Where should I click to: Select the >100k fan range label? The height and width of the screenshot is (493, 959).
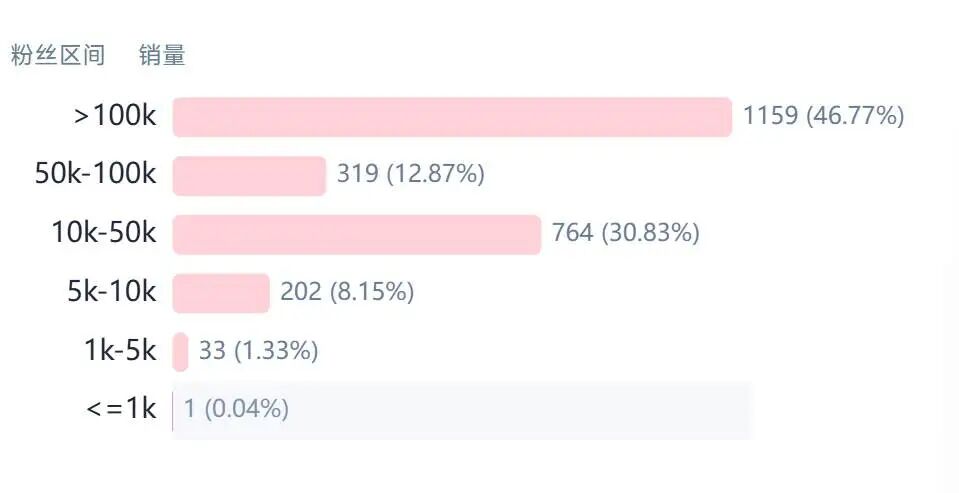click(115, 116)
